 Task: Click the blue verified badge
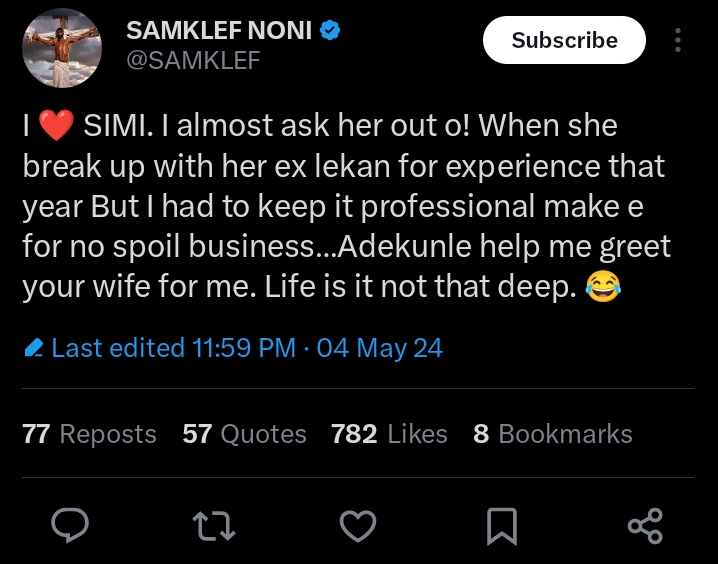pyautogui.click(x=331, y=31)
